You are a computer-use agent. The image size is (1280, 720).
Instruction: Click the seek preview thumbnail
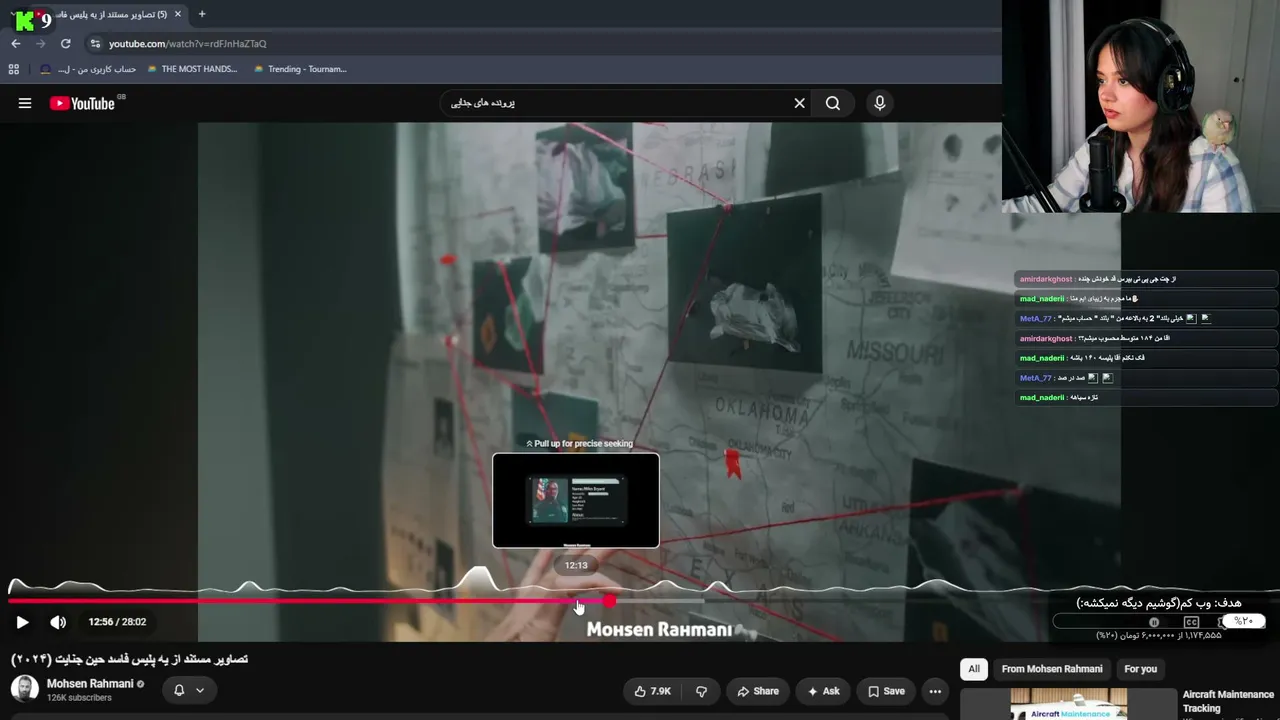click(576, 500)
